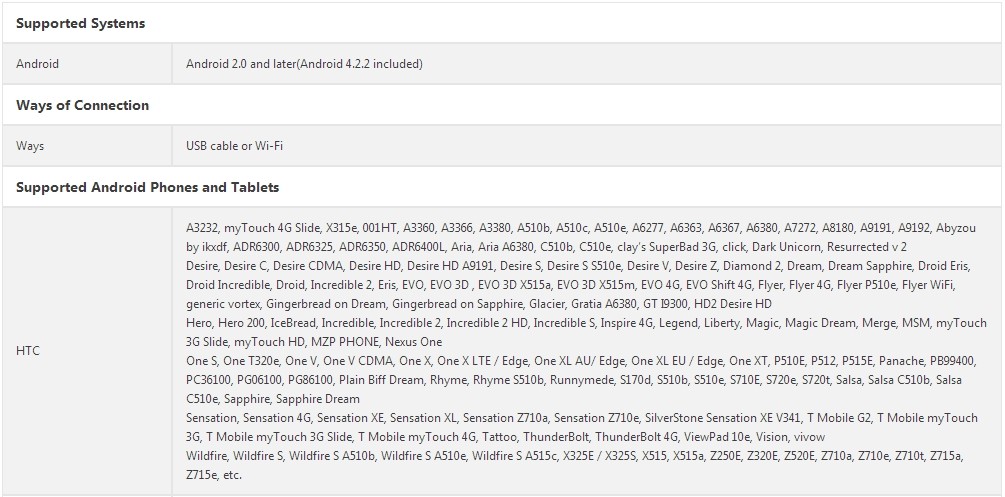Select the HTC brand label
1005x497 pixels.
point(28,351)
